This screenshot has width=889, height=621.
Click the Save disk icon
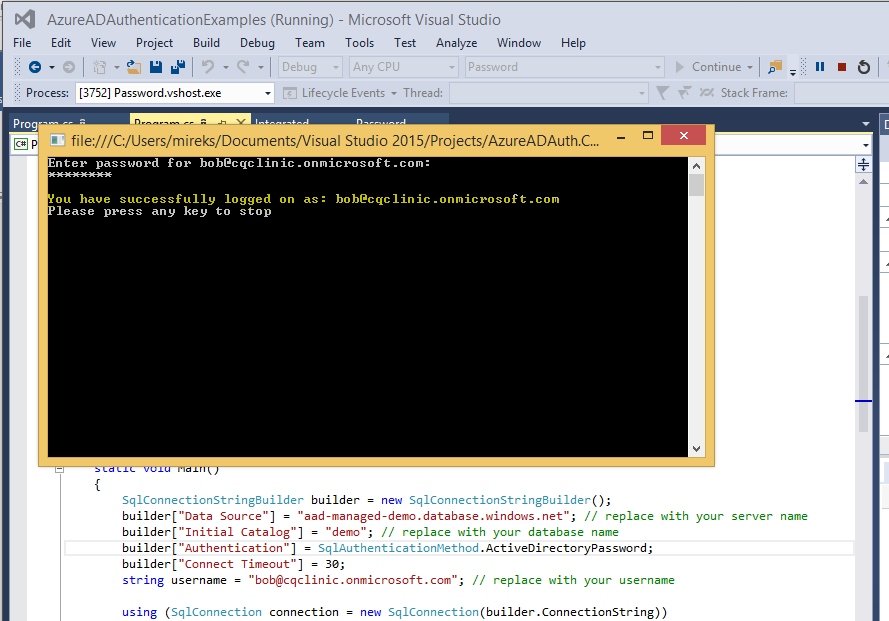pyautogui.click(x=156, y=67)
